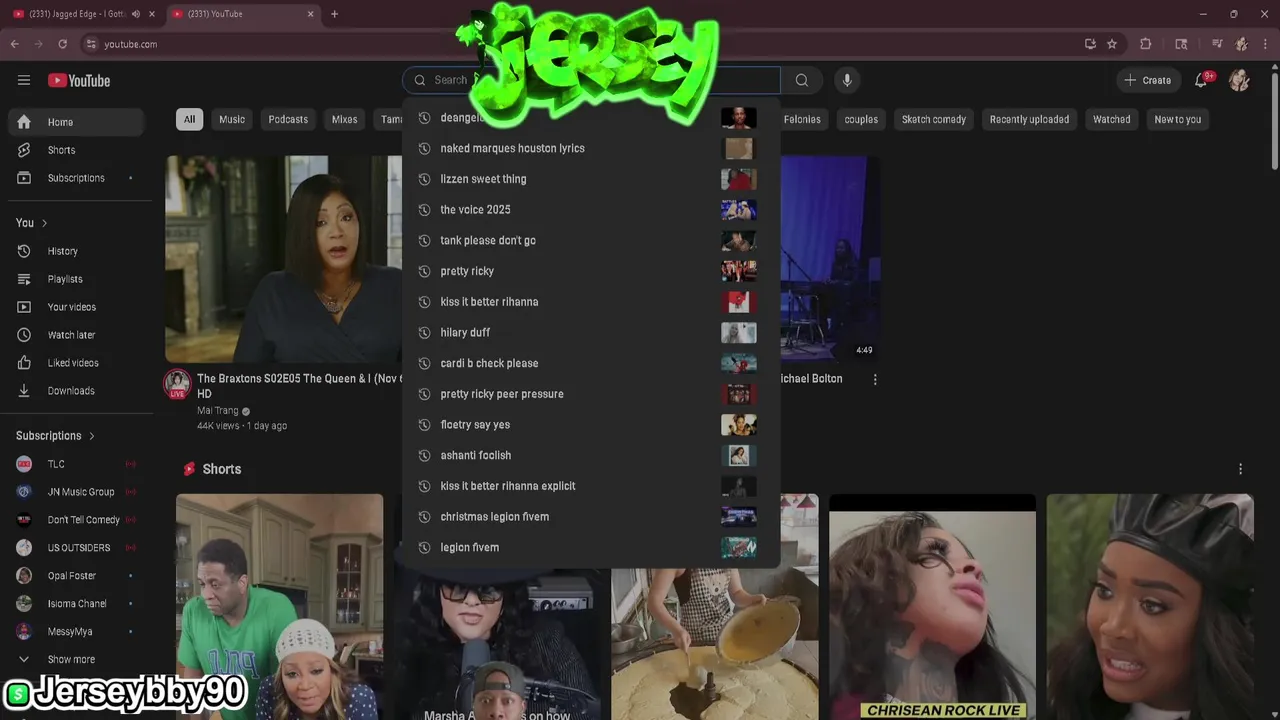The width and height of the screenshot is (1280, 720).
Task: Open Isioma Chanel channel
Action: point(77,604)
